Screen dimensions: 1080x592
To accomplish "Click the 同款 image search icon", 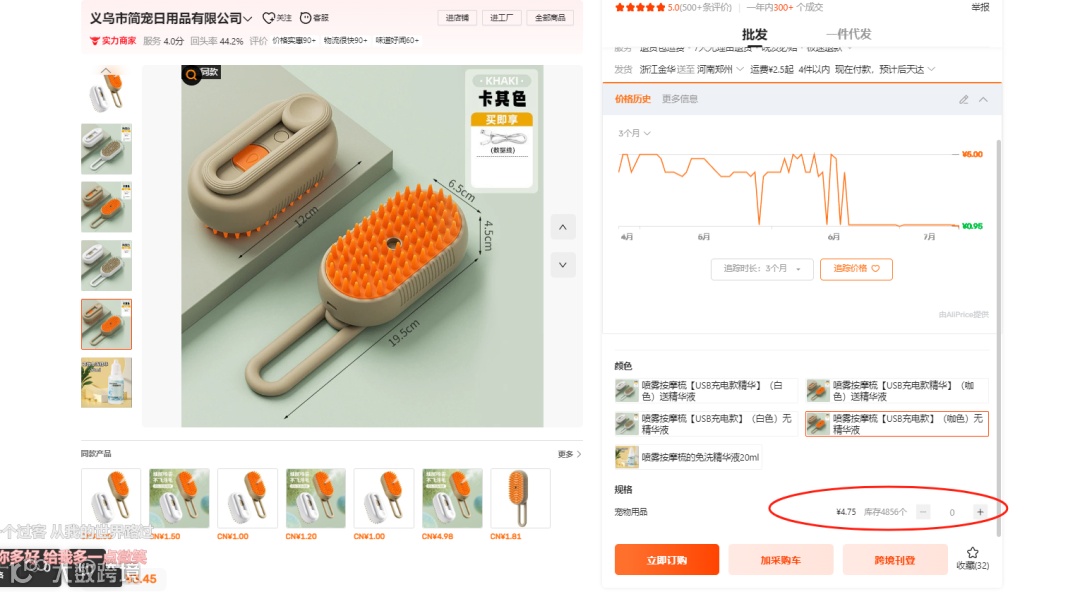I will click(x=191, y=74).
